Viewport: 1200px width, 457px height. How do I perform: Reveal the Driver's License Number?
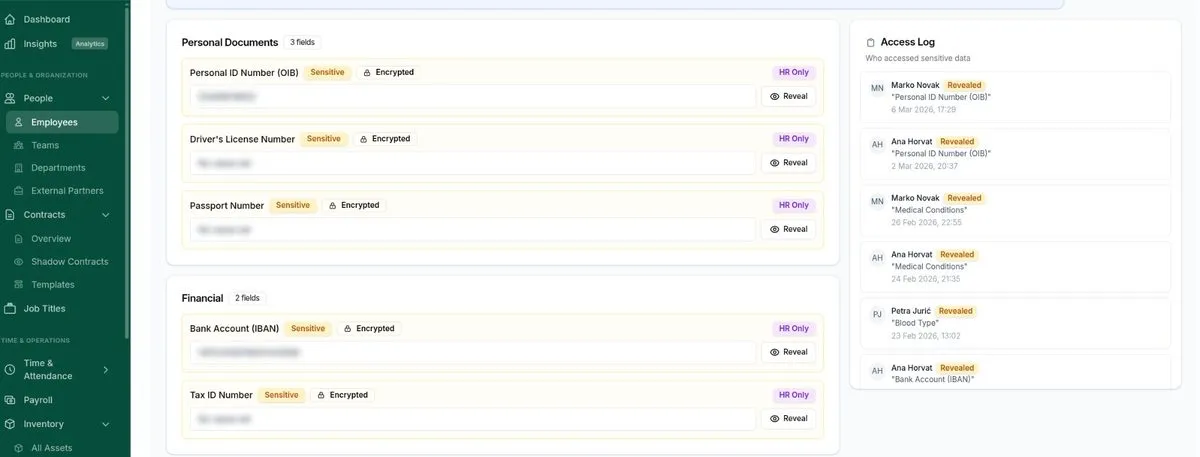coord(788,162)
